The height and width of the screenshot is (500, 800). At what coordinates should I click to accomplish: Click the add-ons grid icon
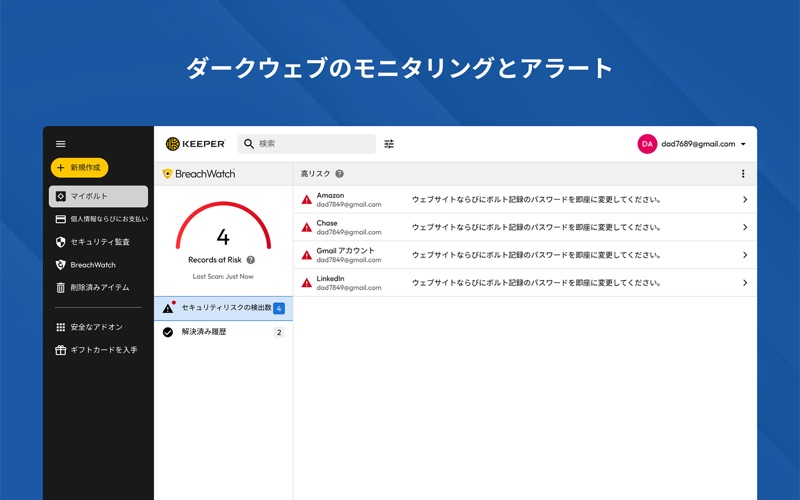pyautogui.click(x=61, y=327)
